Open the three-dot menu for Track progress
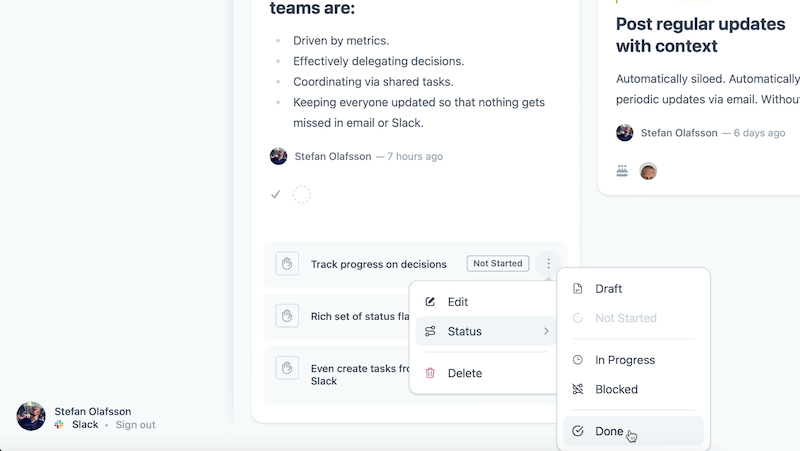The width and height of the screenshot is (800, 451). (548, 264)
